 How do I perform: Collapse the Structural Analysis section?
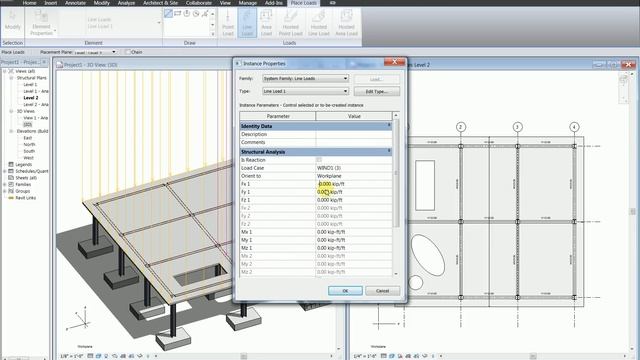point(389,151)
